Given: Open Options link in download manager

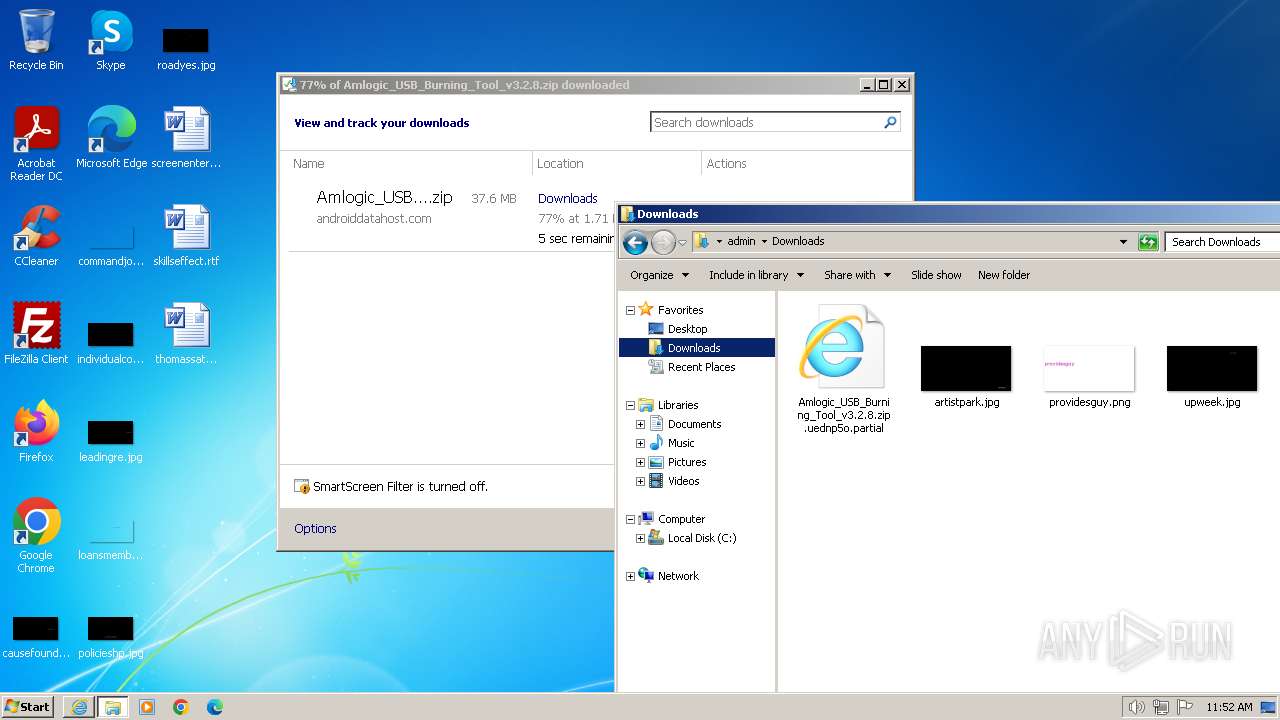Looking at the screenshot, I should click(315, 528).
